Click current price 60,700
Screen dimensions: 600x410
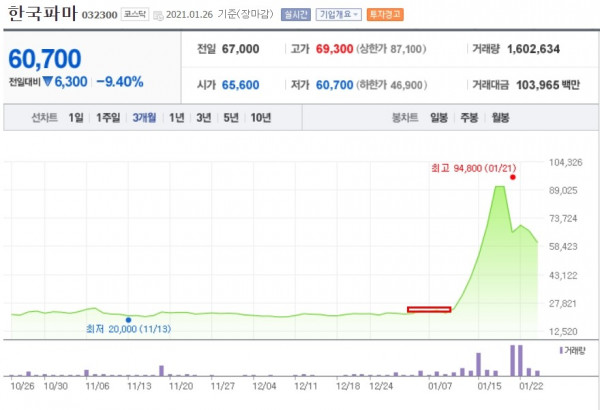tap(45, 59)
